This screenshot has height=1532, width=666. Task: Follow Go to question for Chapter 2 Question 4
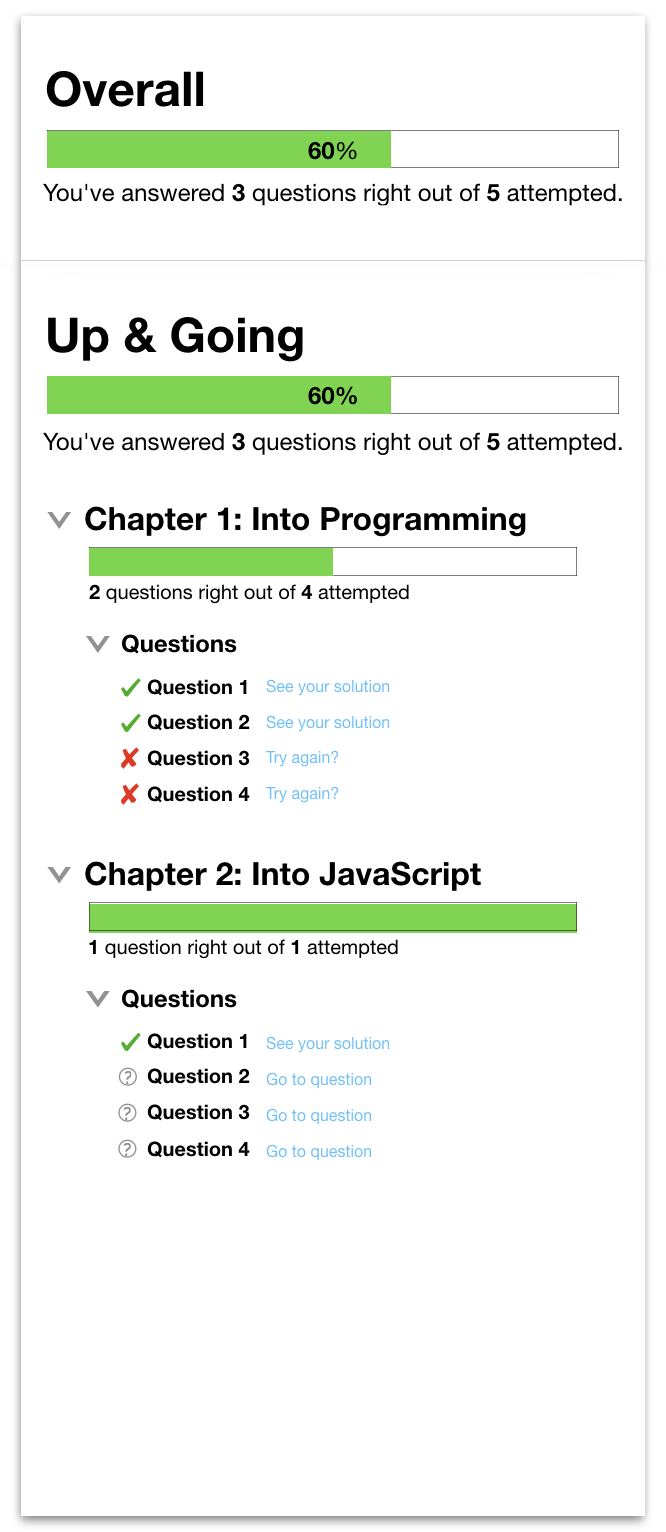318,1150
